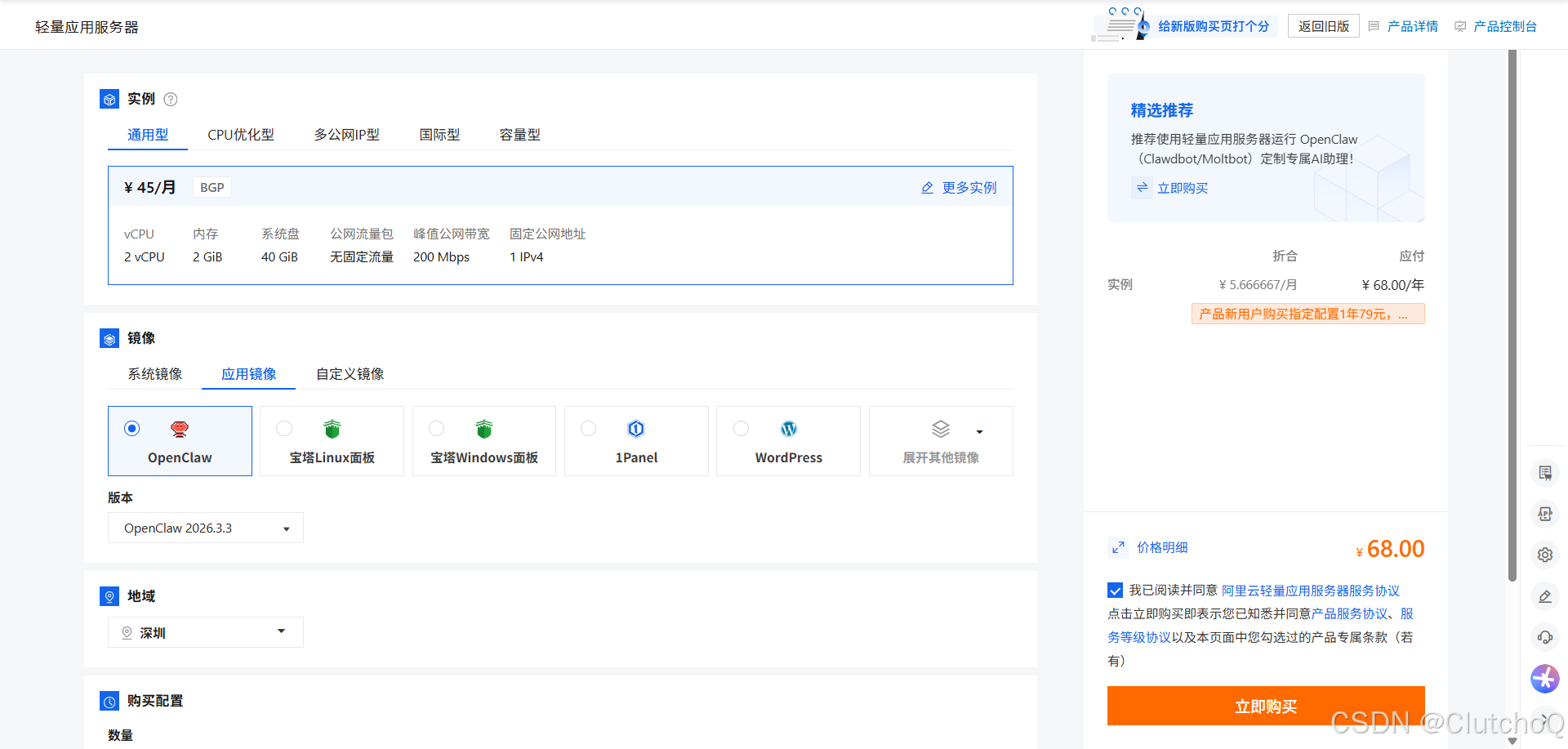Open the 产品详情 link
The height and width of the screenshot is (749, 1568).
pyautogui.click(x=1413, y=26)
